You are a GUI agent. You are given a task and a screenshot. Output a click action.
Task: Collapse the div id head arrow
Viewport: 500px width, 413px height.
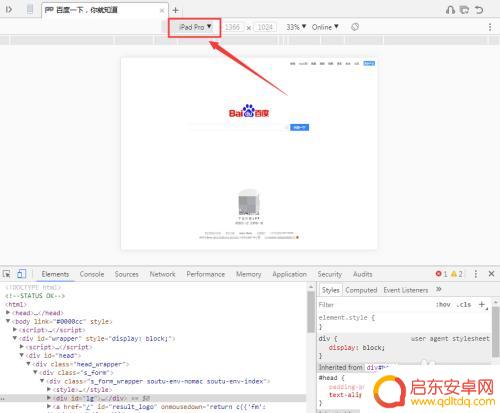point(22,355)
